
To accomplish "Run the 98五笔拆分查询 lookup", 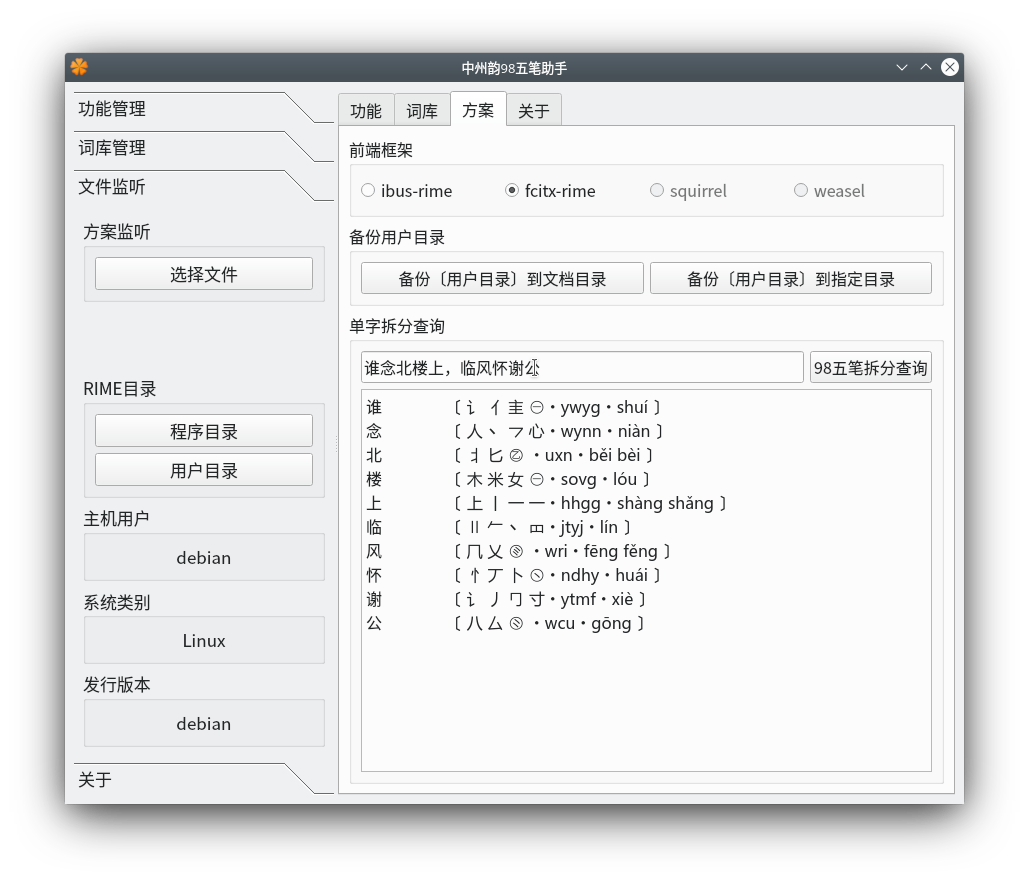I will pos(870,366).
